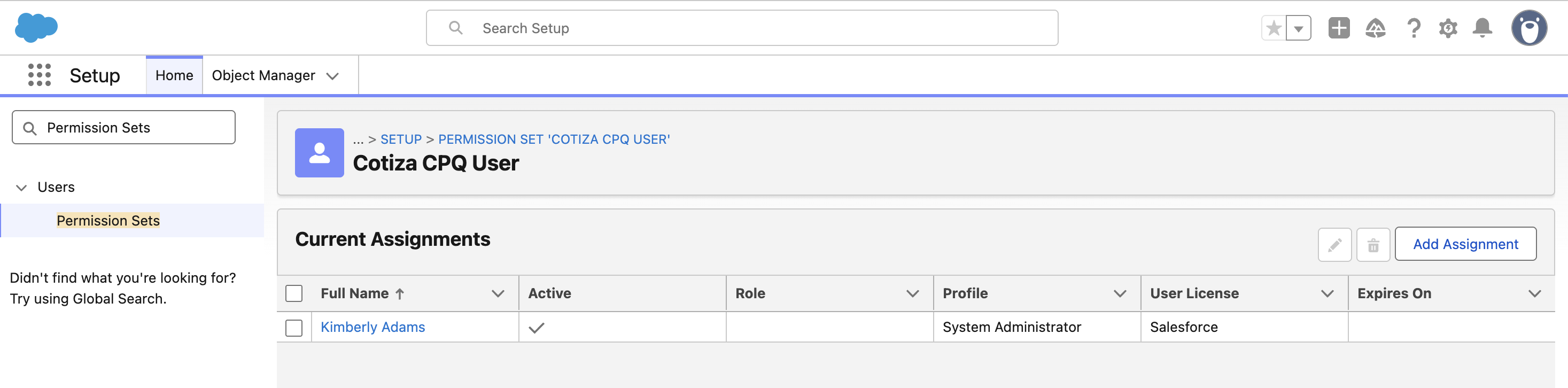Click the Active column header
Viewport: 1568px width, 388px height.
[x=549, y=293]
